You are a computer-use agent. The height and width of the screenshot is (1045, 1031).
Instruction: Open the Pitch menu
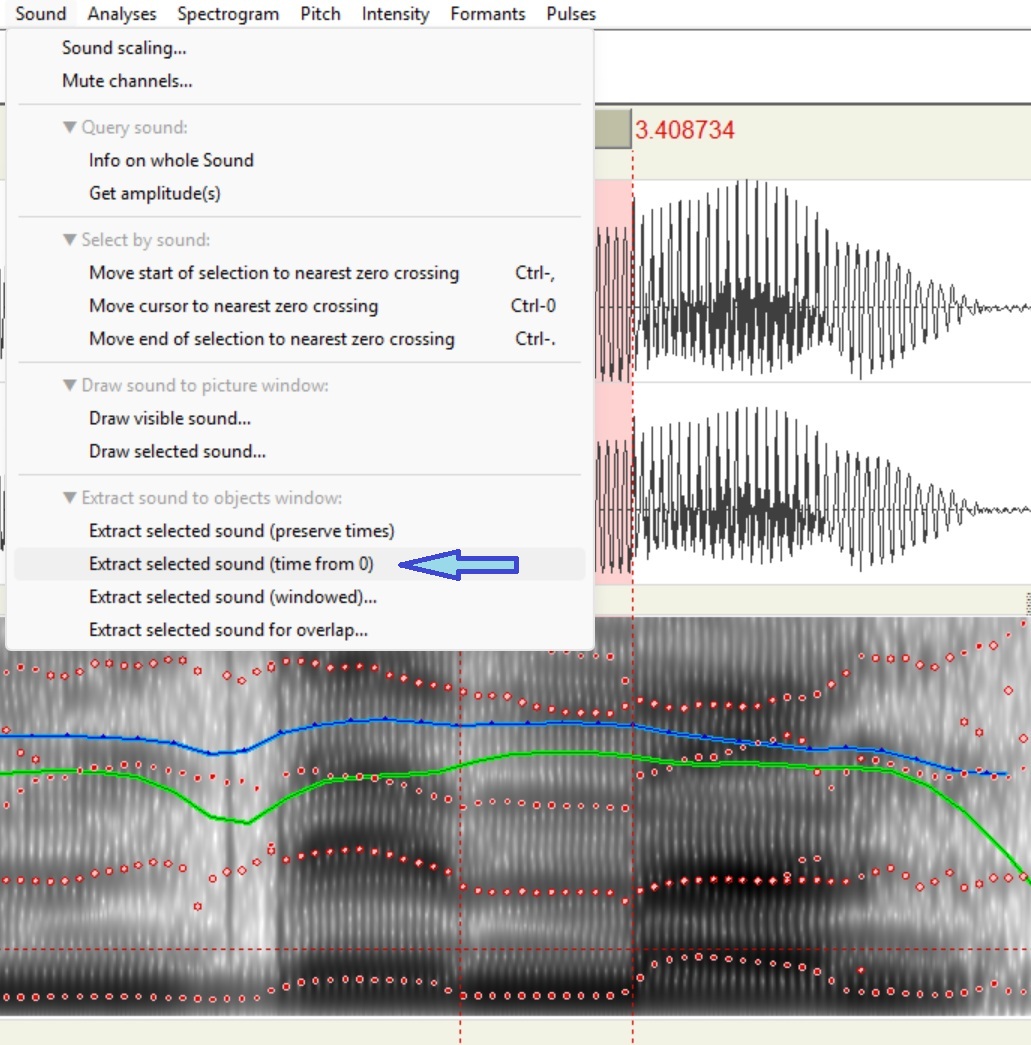[320, 14]
